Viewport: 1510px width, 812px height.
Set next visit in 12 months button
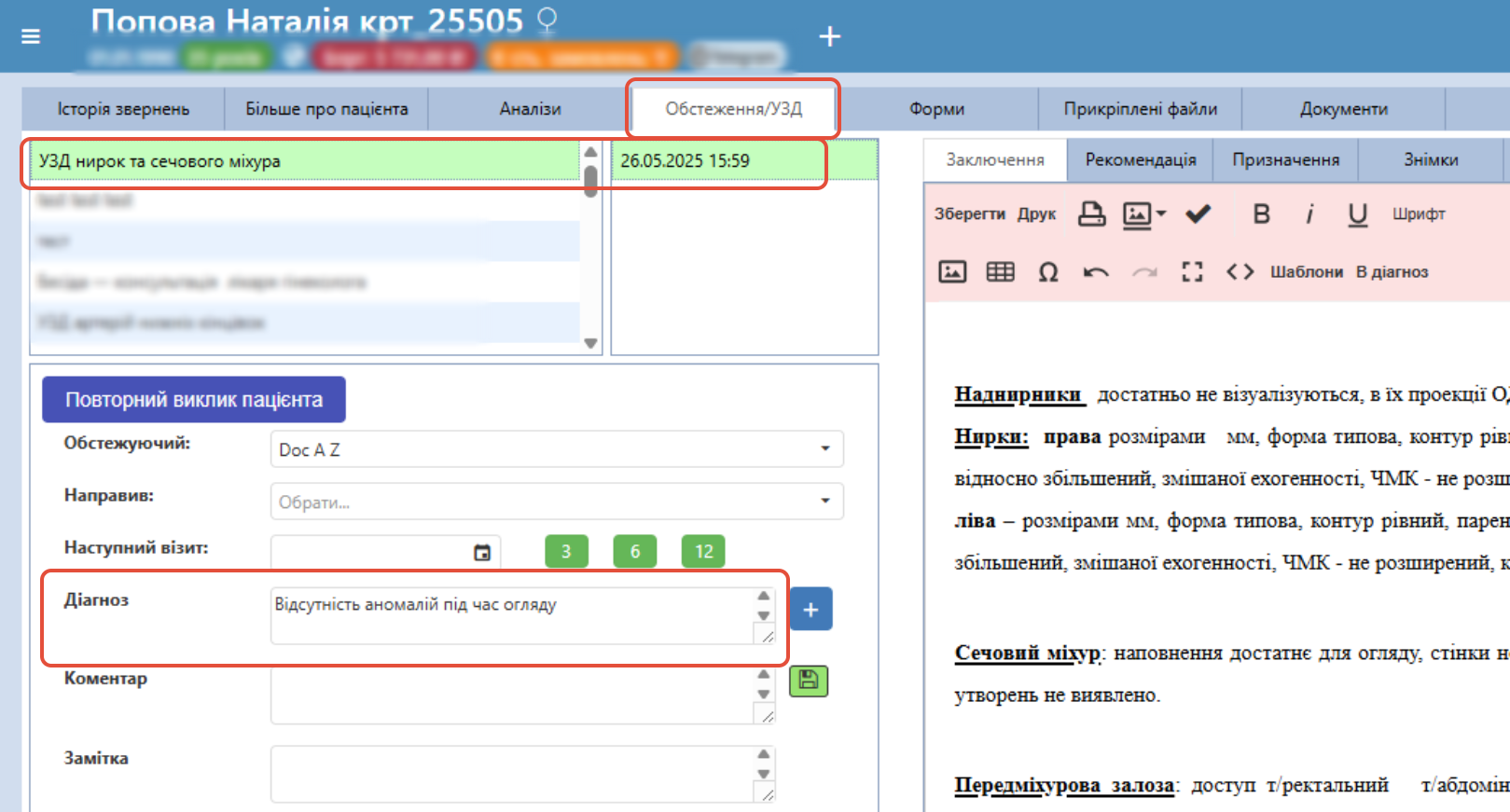tap(703, 552)
